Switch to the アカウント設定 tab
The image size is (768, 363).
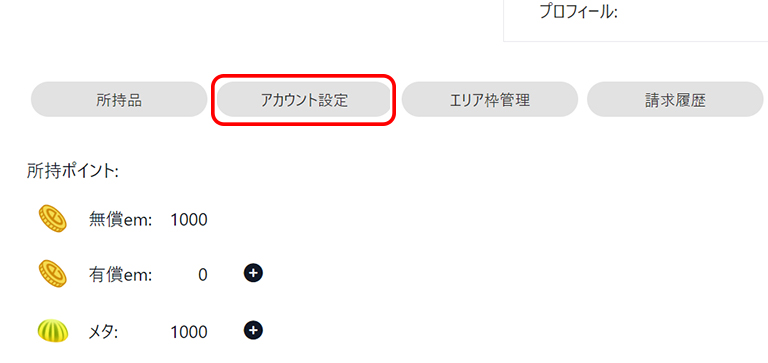(x=304, y=99)
